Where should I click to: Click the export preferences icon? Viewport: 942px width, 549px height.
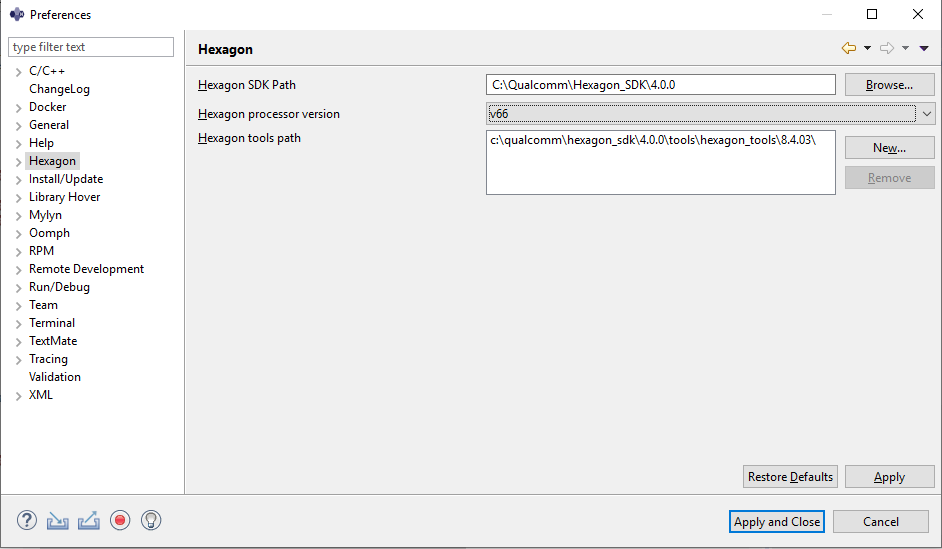click(88, 520)
